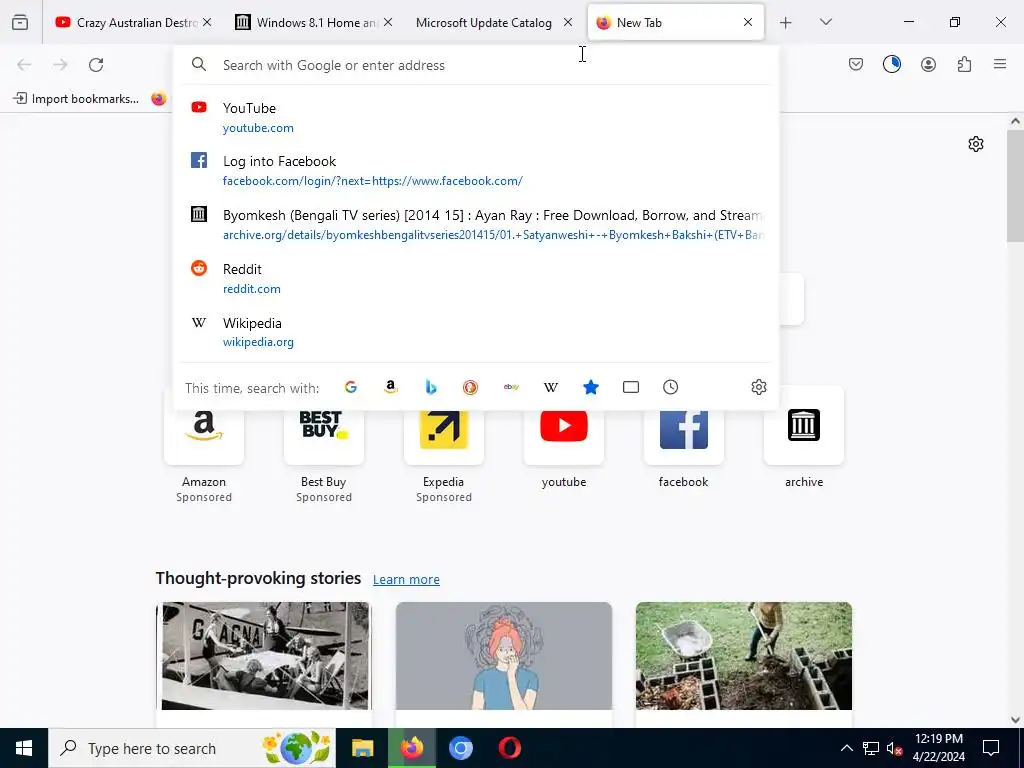Open the Firefox account icon
The height and width of the screenshot is (768, 1024).
pos(928,64)
